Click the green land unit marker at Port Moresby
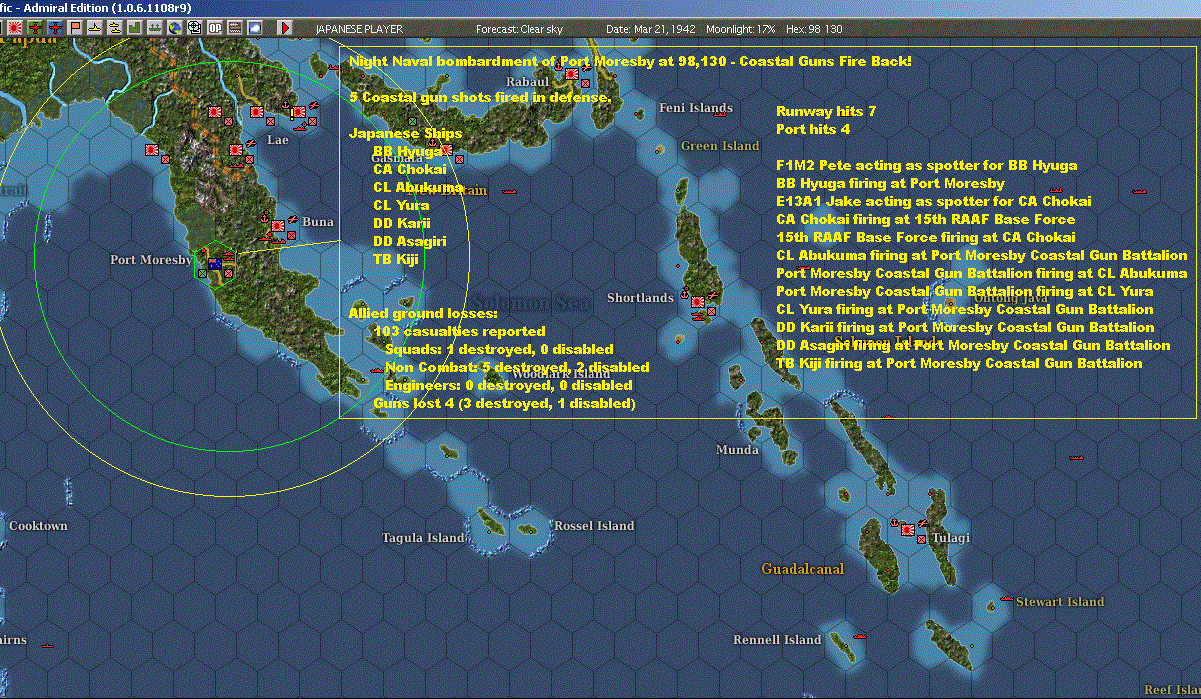 click(203, 271)
